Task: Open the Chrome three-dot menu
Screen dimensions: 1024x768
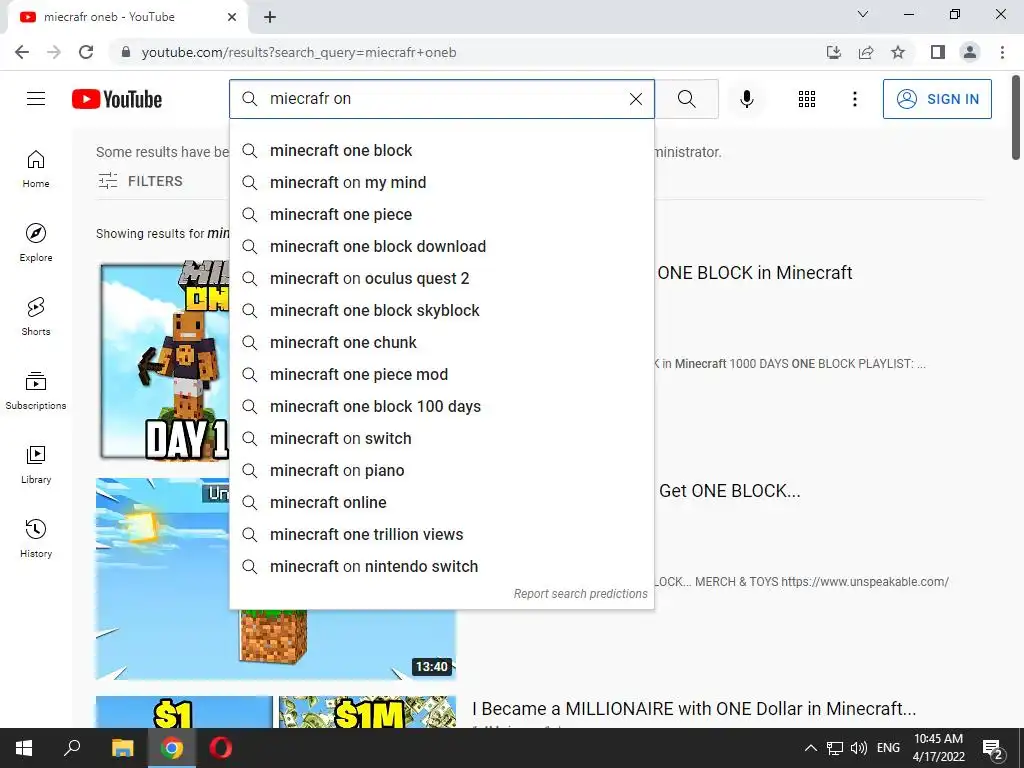Action: (1002, 52)
